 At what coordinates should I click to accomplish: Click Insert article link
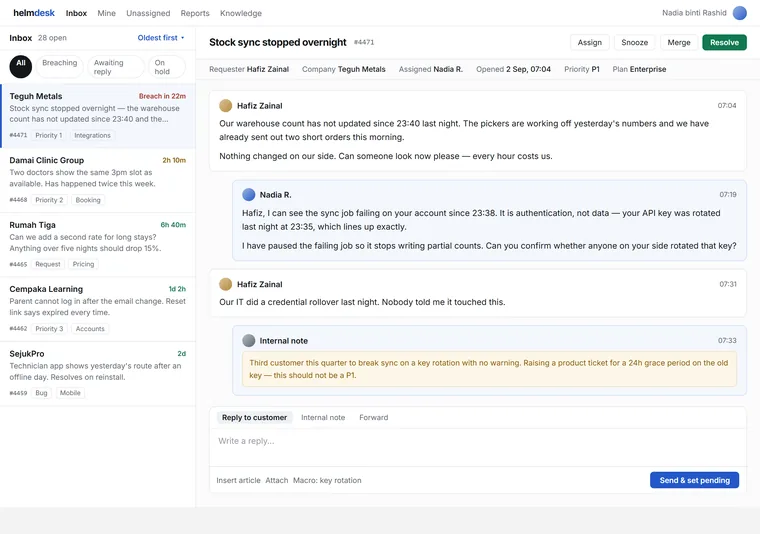point(238,480)
